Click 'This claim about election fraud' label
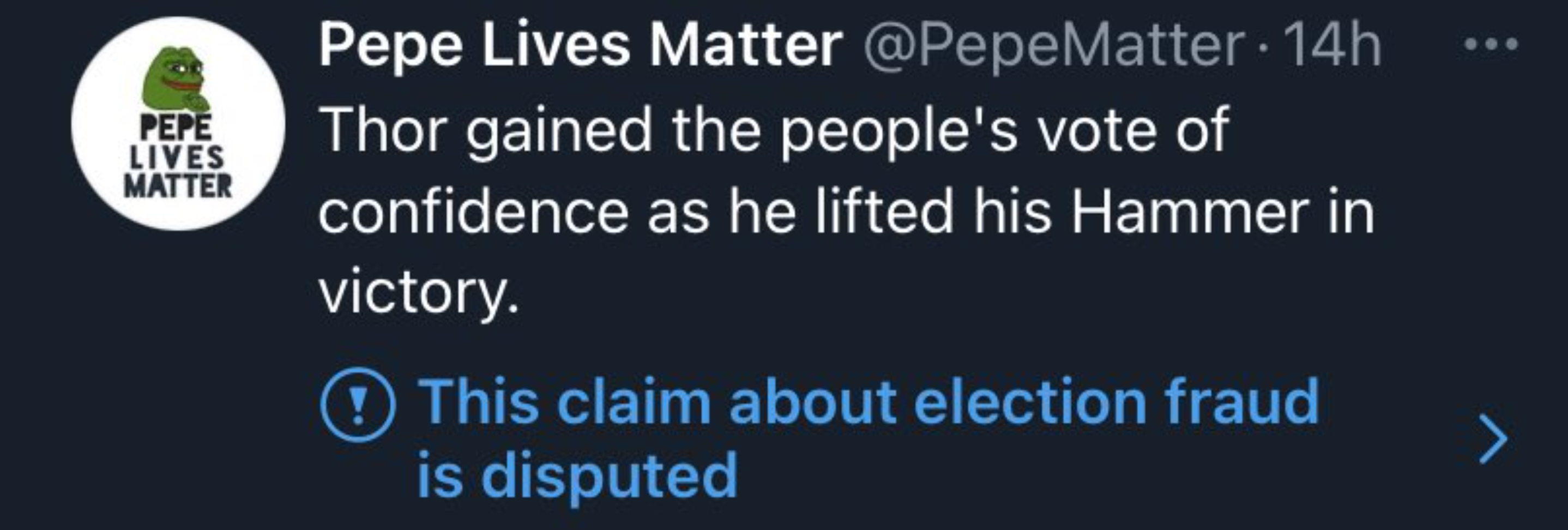1568x530 pixels. click(868, 402)
